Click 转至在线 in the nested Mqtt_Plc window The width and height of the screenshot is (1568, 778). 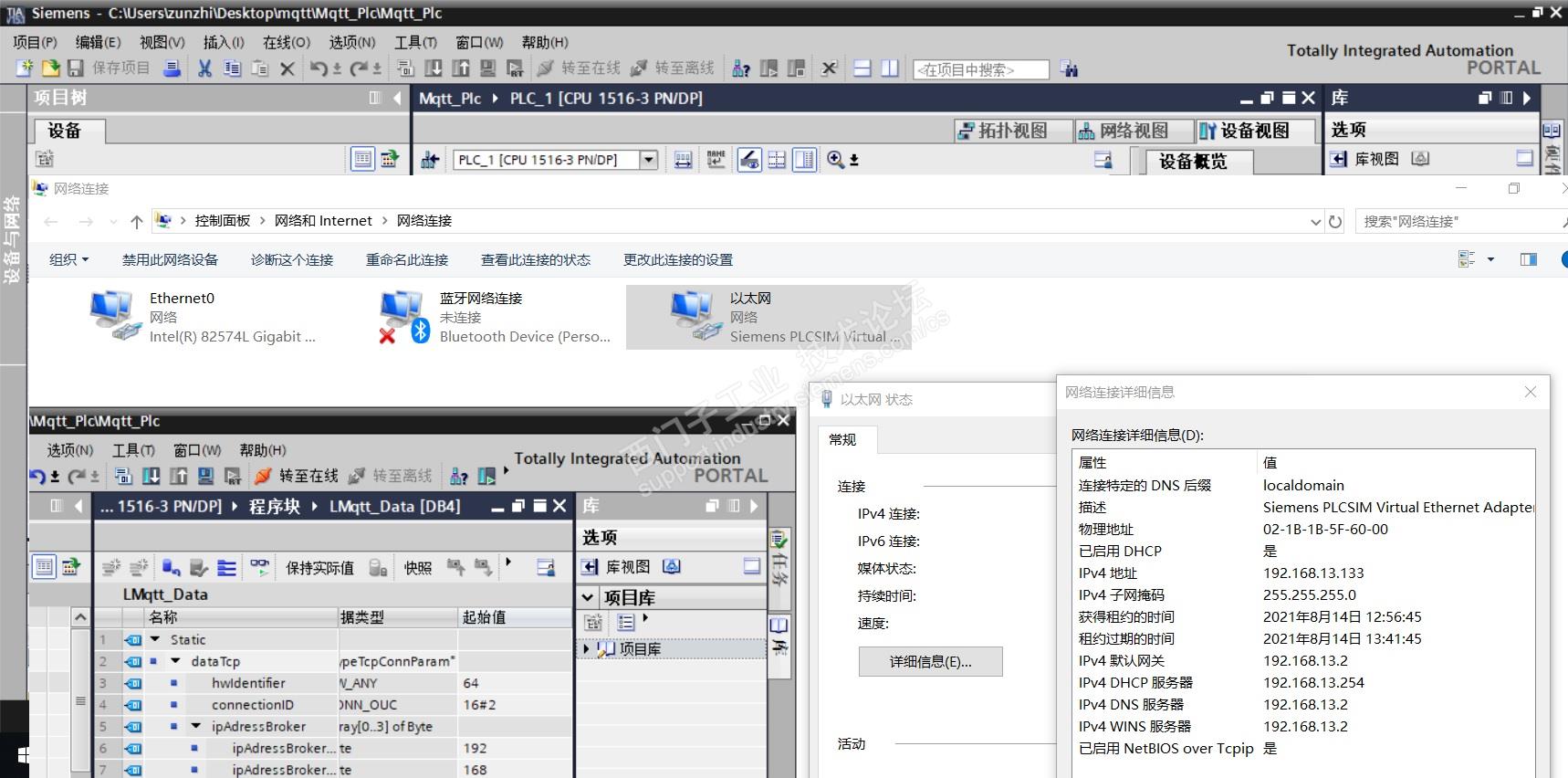point(297,476)
